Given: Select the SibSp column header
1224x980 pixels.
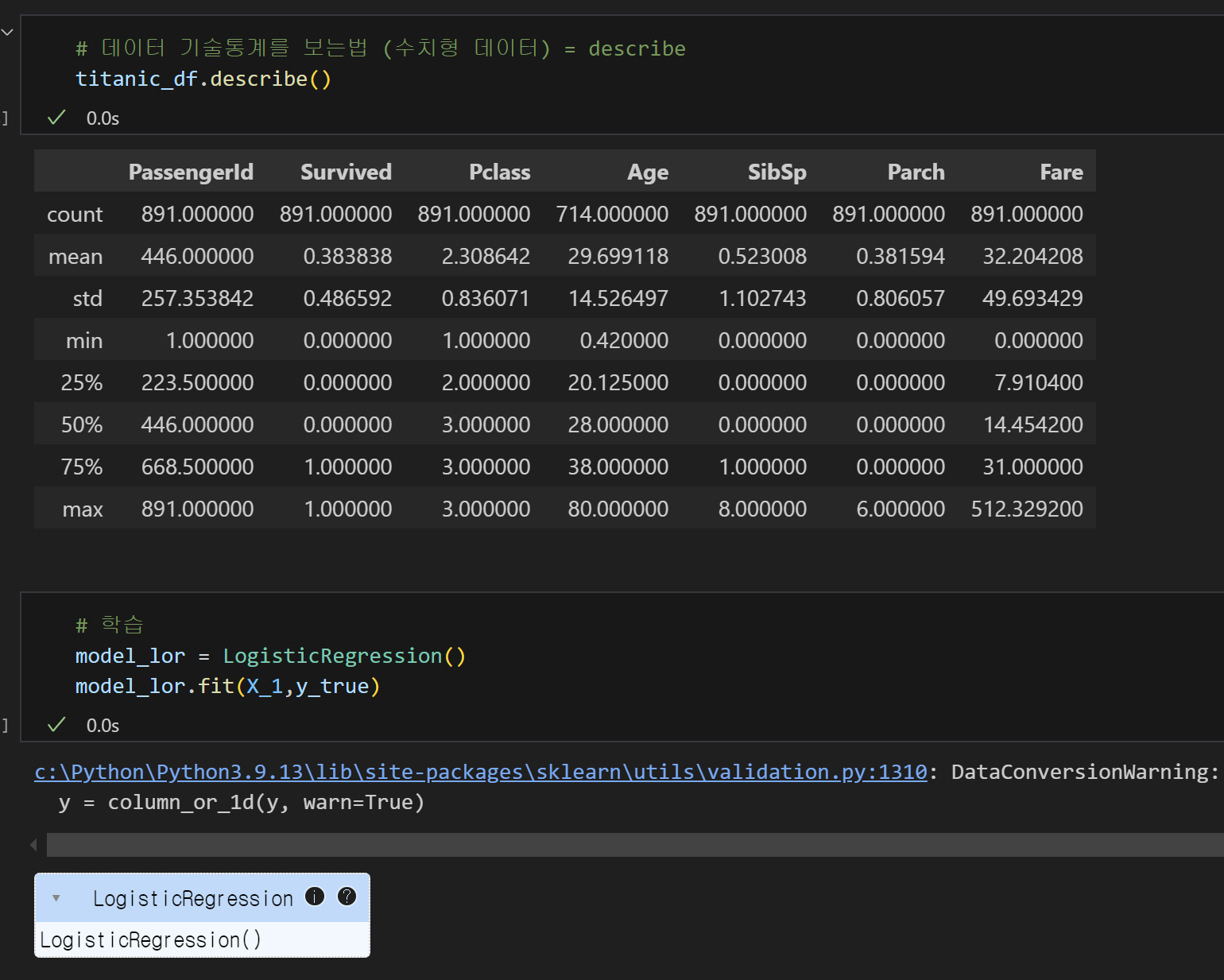Looking at the screenshot, I should tap(777, 172).
